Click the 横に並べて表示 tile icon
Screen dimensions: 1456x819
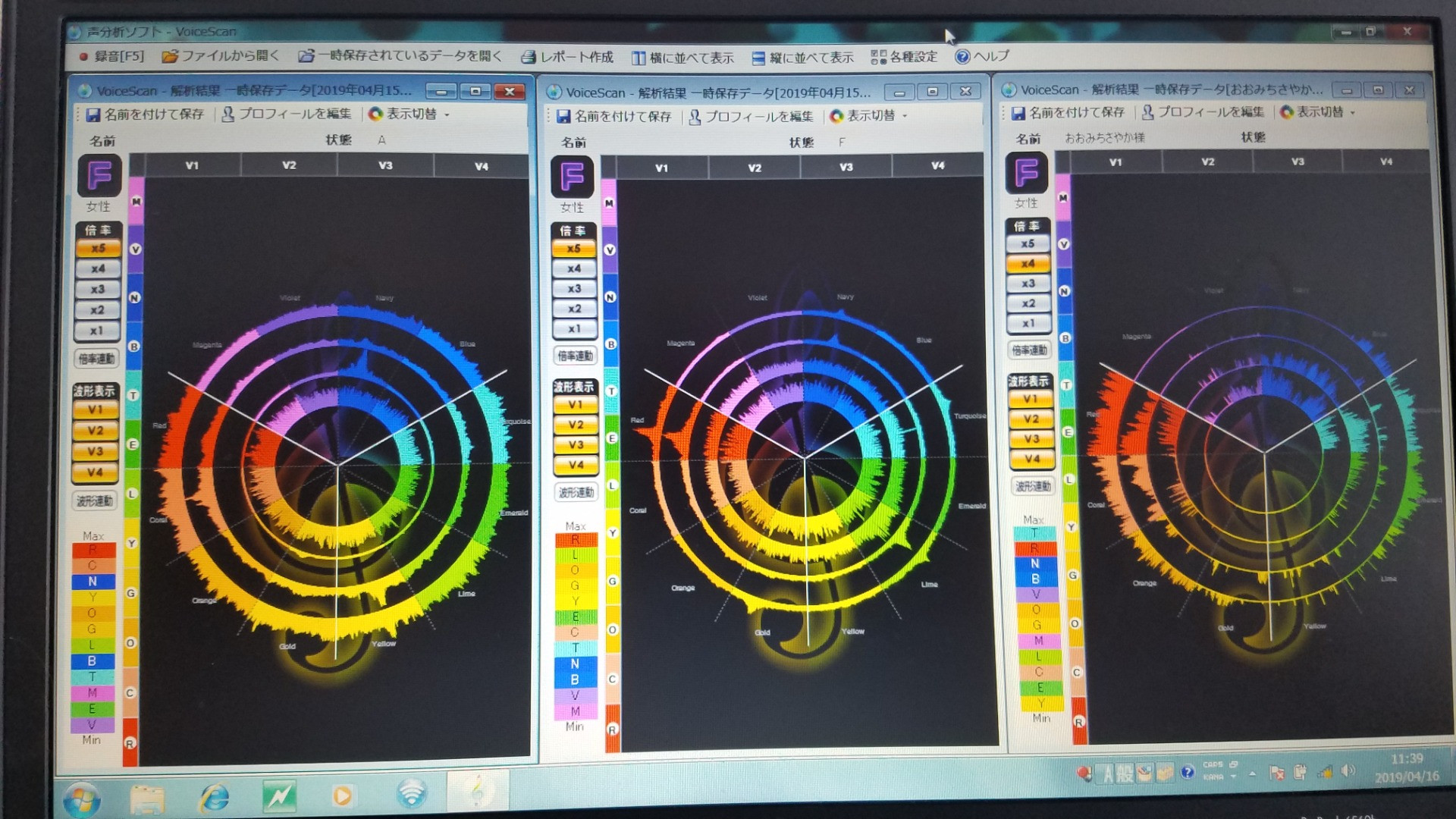[x=639, y=58]
